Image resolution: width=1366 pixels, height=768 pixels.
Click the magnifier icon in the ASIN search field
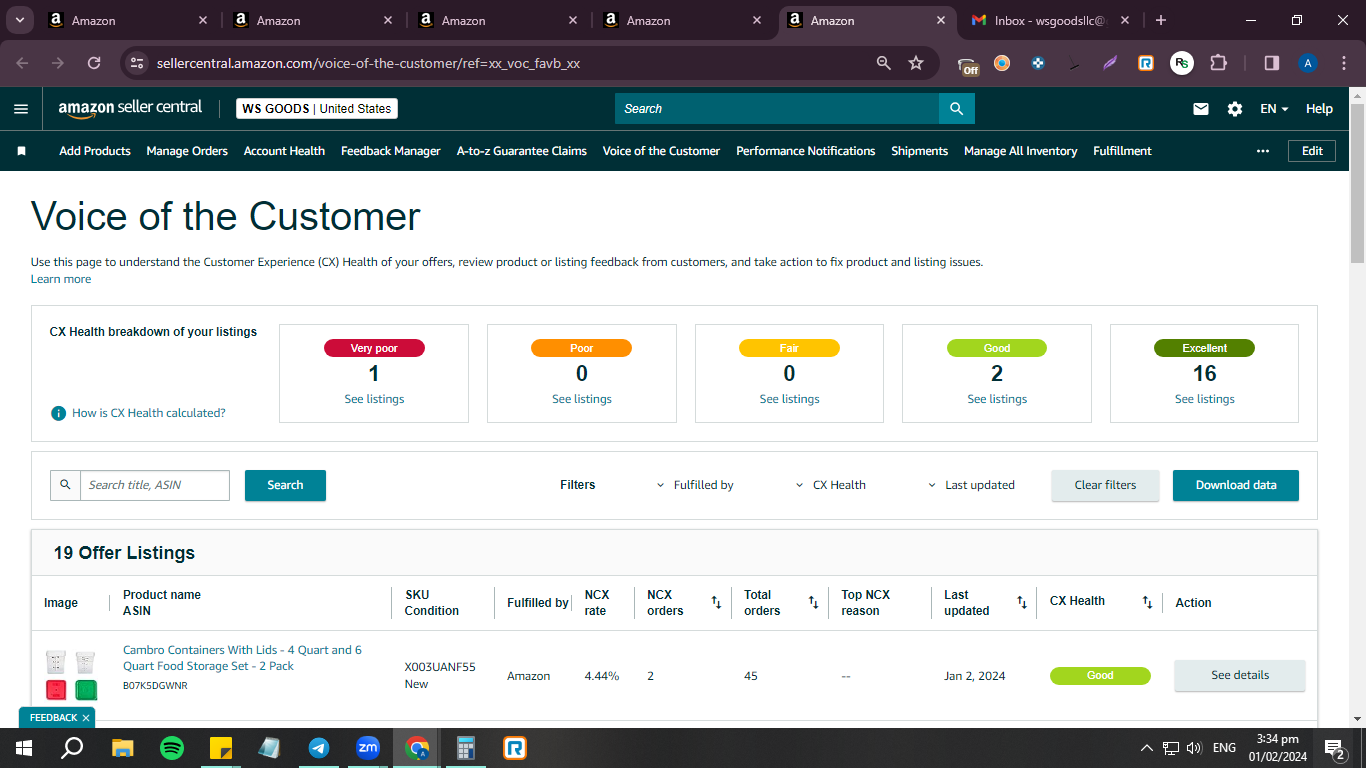click(x=65, y=485)
